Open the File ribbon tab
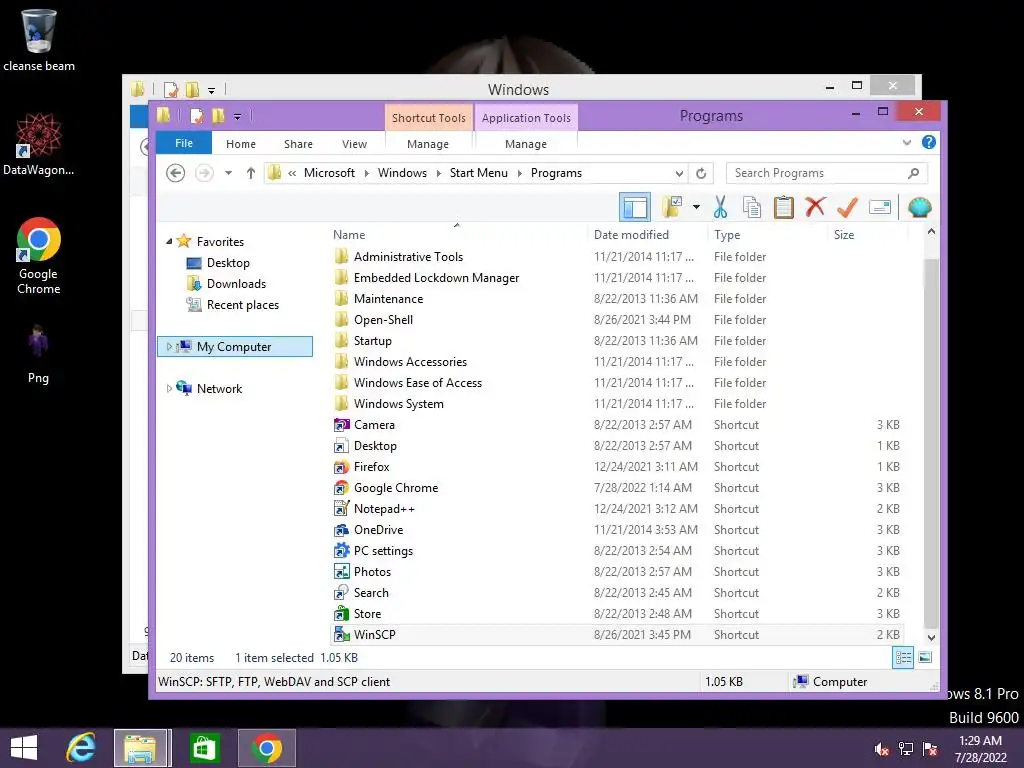1024x768 pixels. pyautogui.click(x=184, y=143)
